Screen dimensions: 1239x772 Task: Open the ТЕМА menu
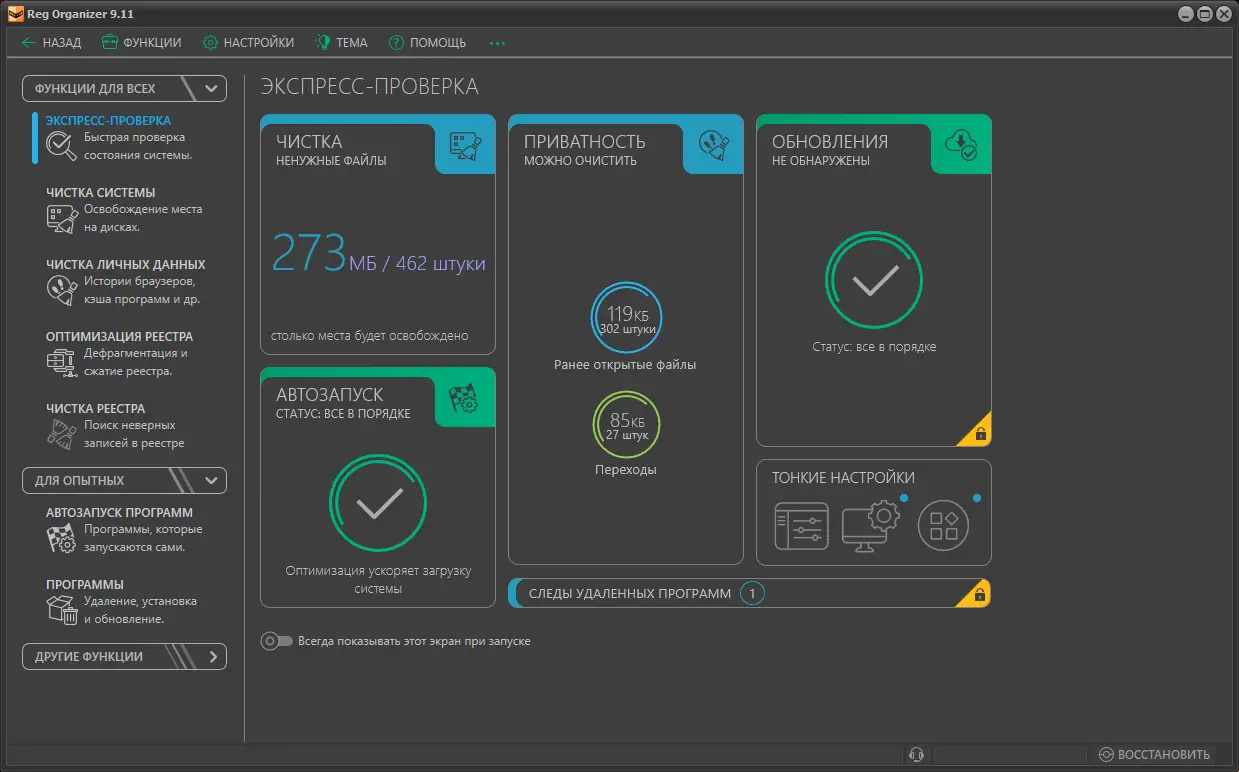341,43
